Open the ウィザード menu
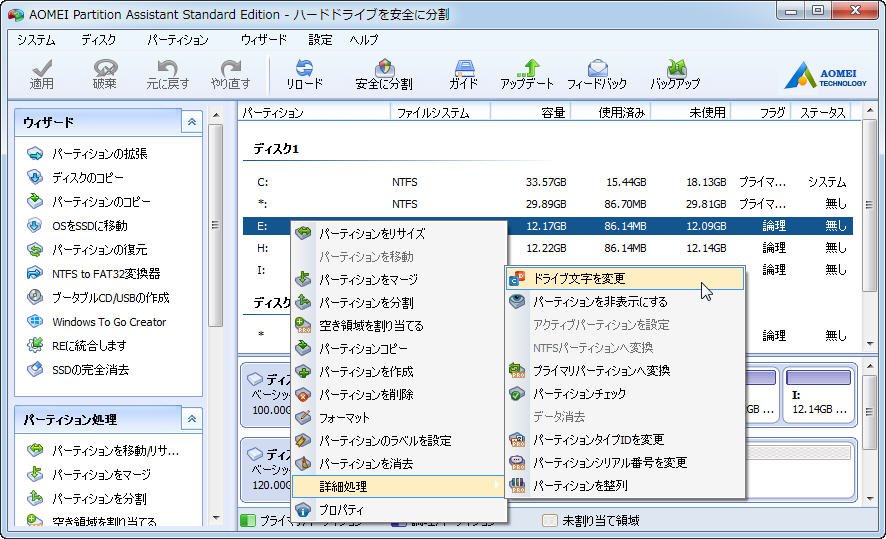 264,40
